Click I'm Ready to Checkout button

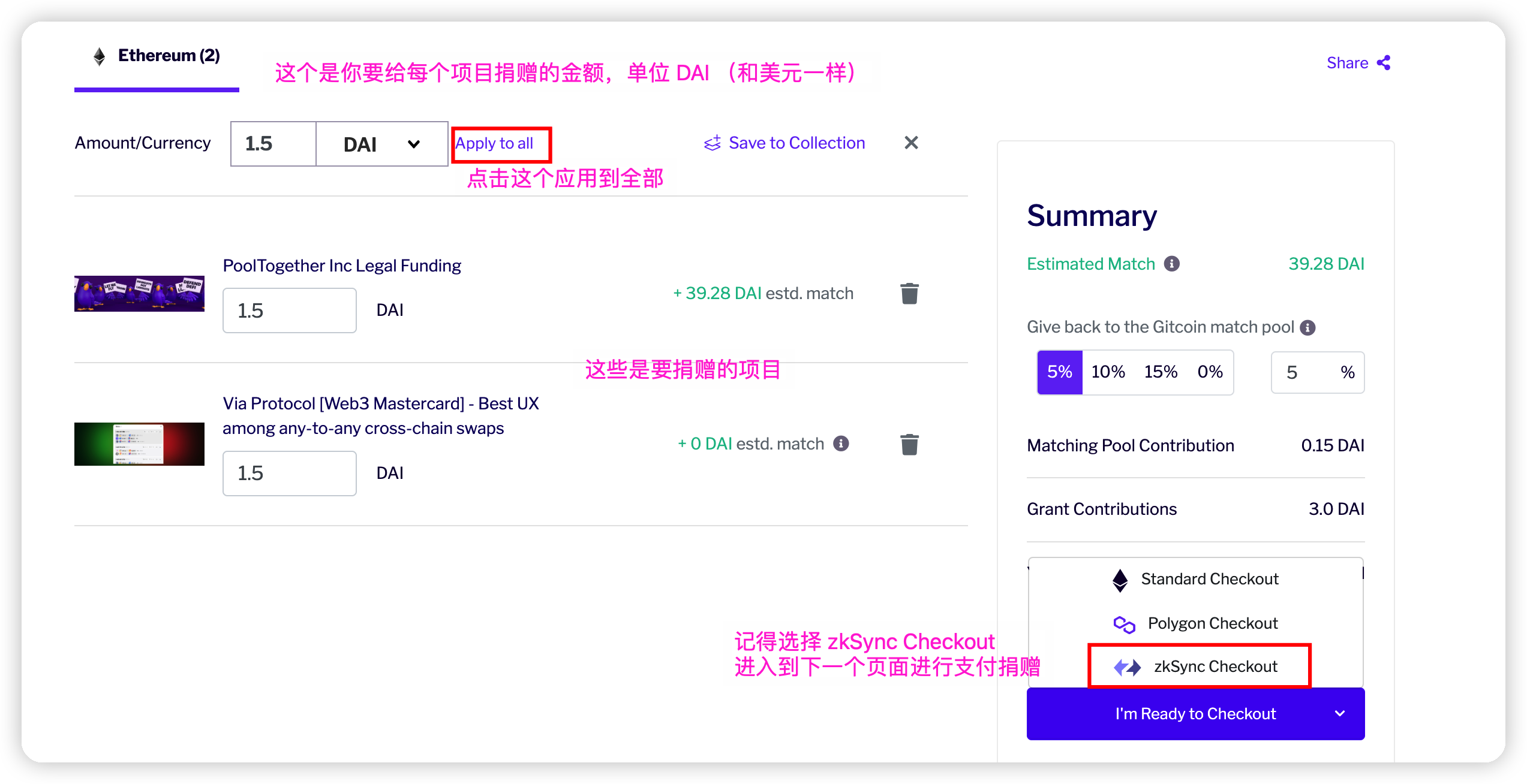coord(1195,714)
